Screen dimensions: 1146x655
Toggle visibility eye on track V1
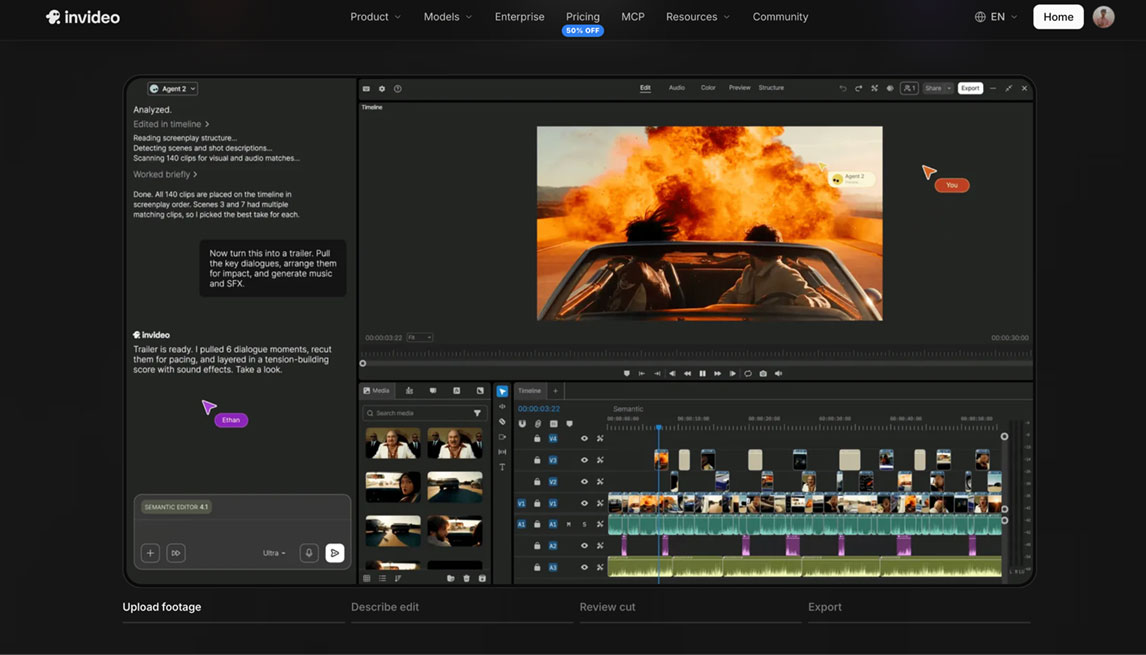584,503
